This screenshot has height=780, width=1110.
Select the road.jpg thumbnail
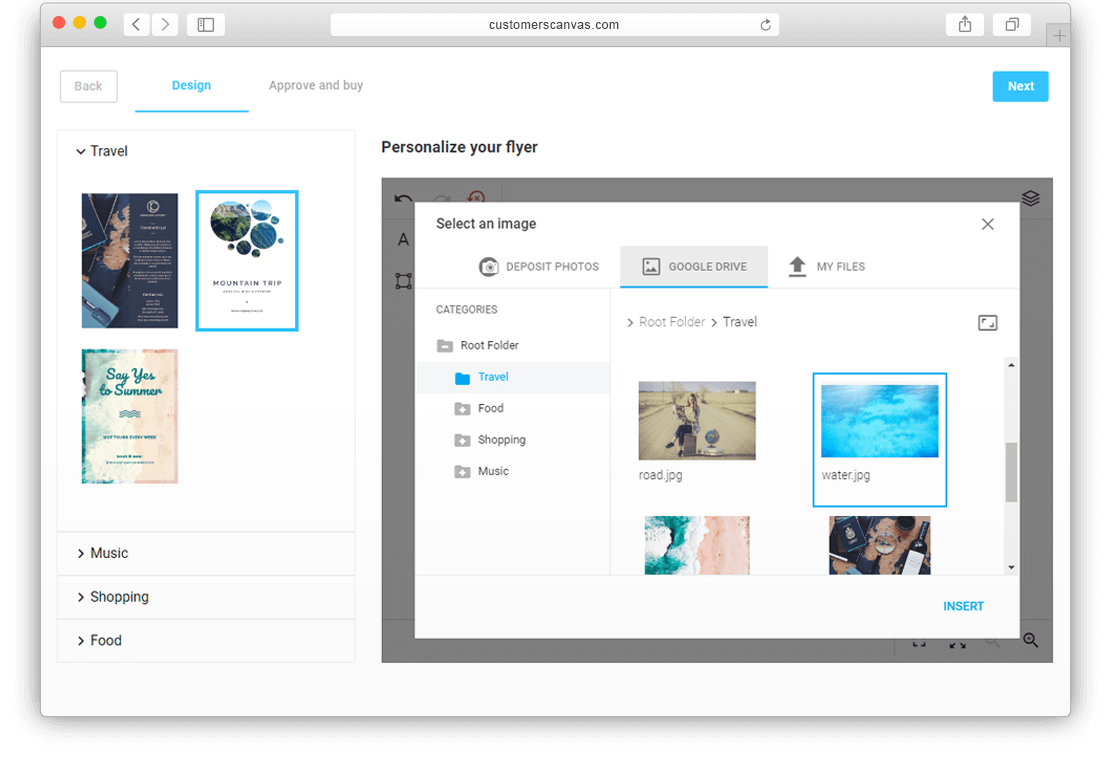tap(697, 420)
